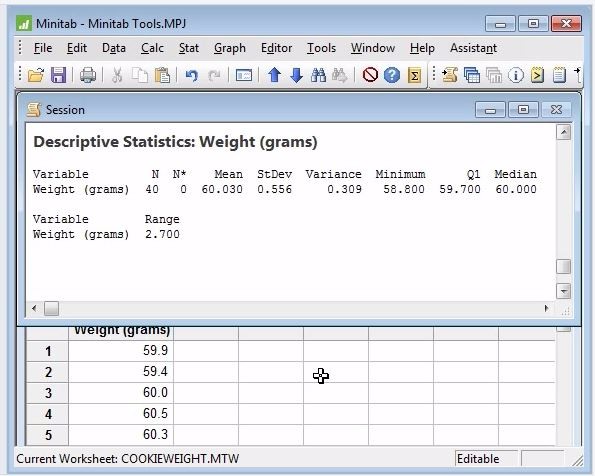Open the File menu
This screenshot has width=595, height=476.
43,48
